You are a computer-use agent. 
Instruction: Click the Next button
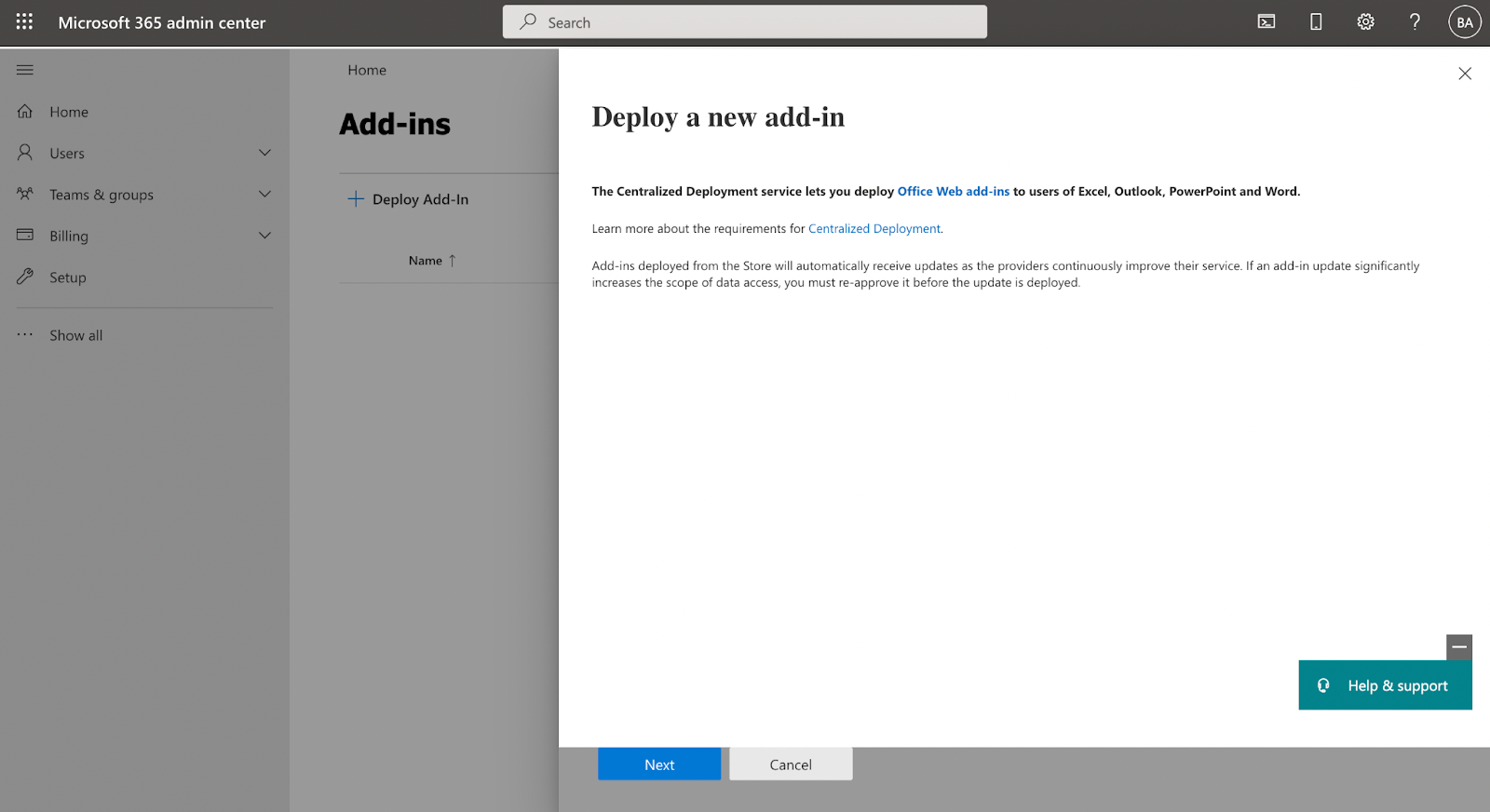[x=659, y=764]
